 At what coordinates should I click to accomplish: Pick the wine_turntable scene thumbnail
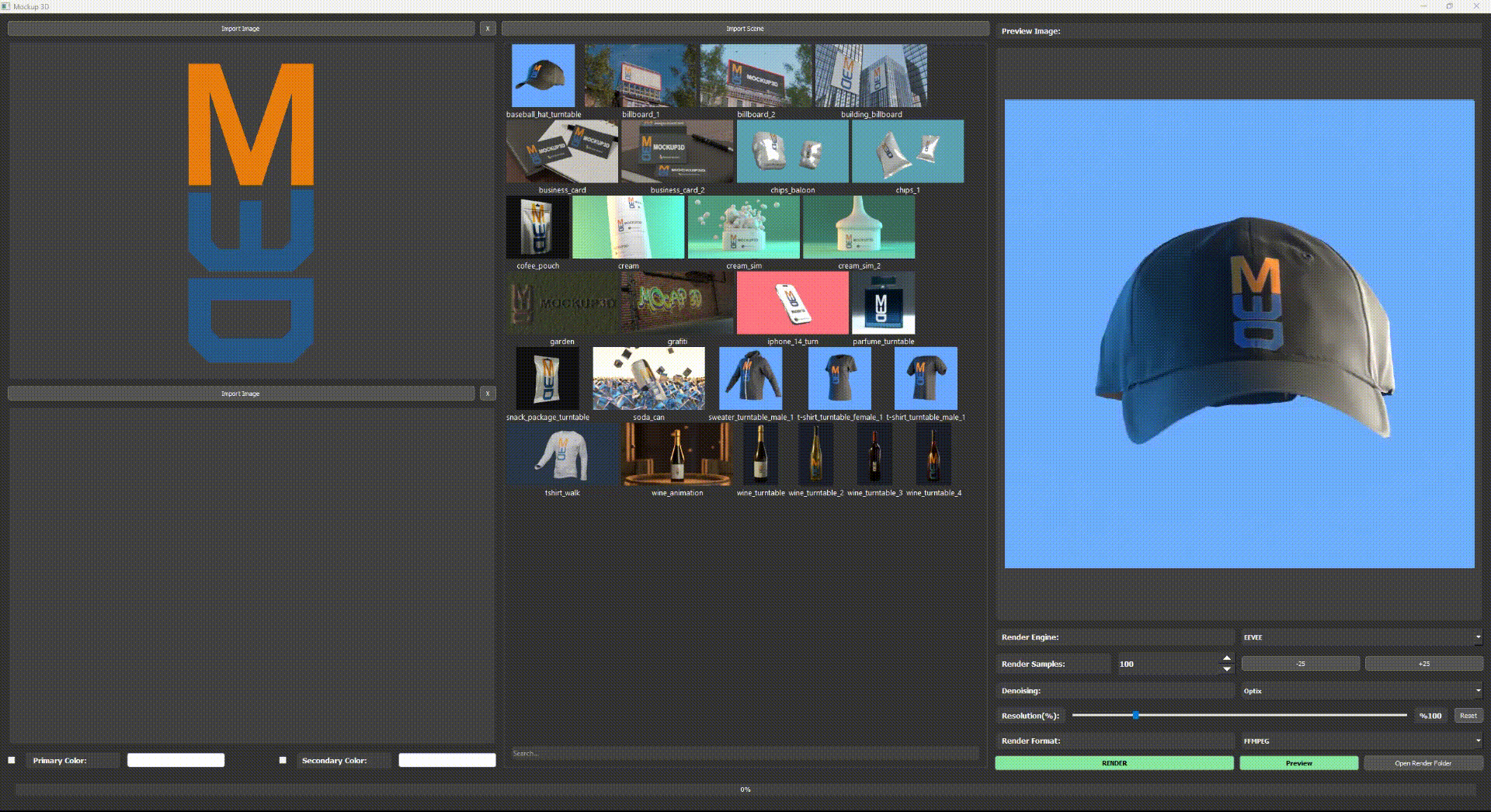[x=760, y=454]
